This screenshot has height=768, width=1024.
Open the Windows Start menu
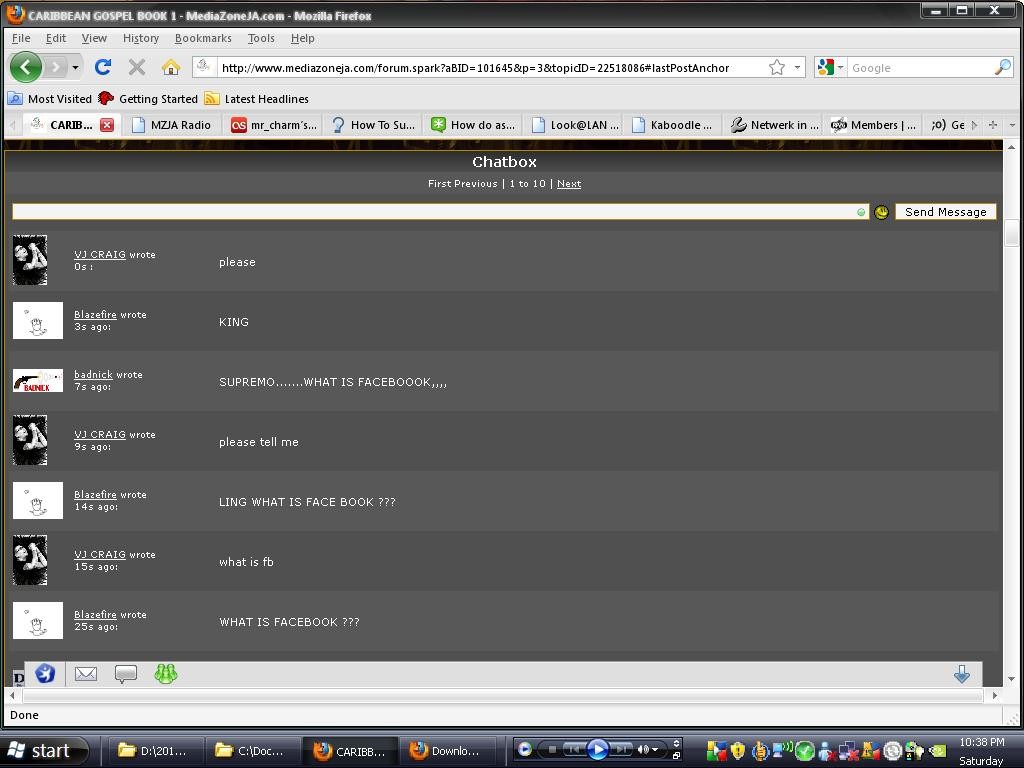(44, 751)
